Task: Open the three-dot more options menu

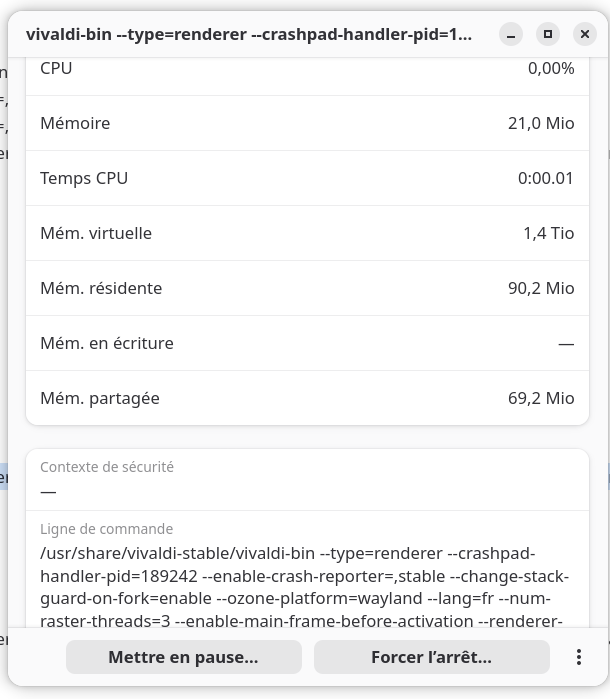Action: 578,657
